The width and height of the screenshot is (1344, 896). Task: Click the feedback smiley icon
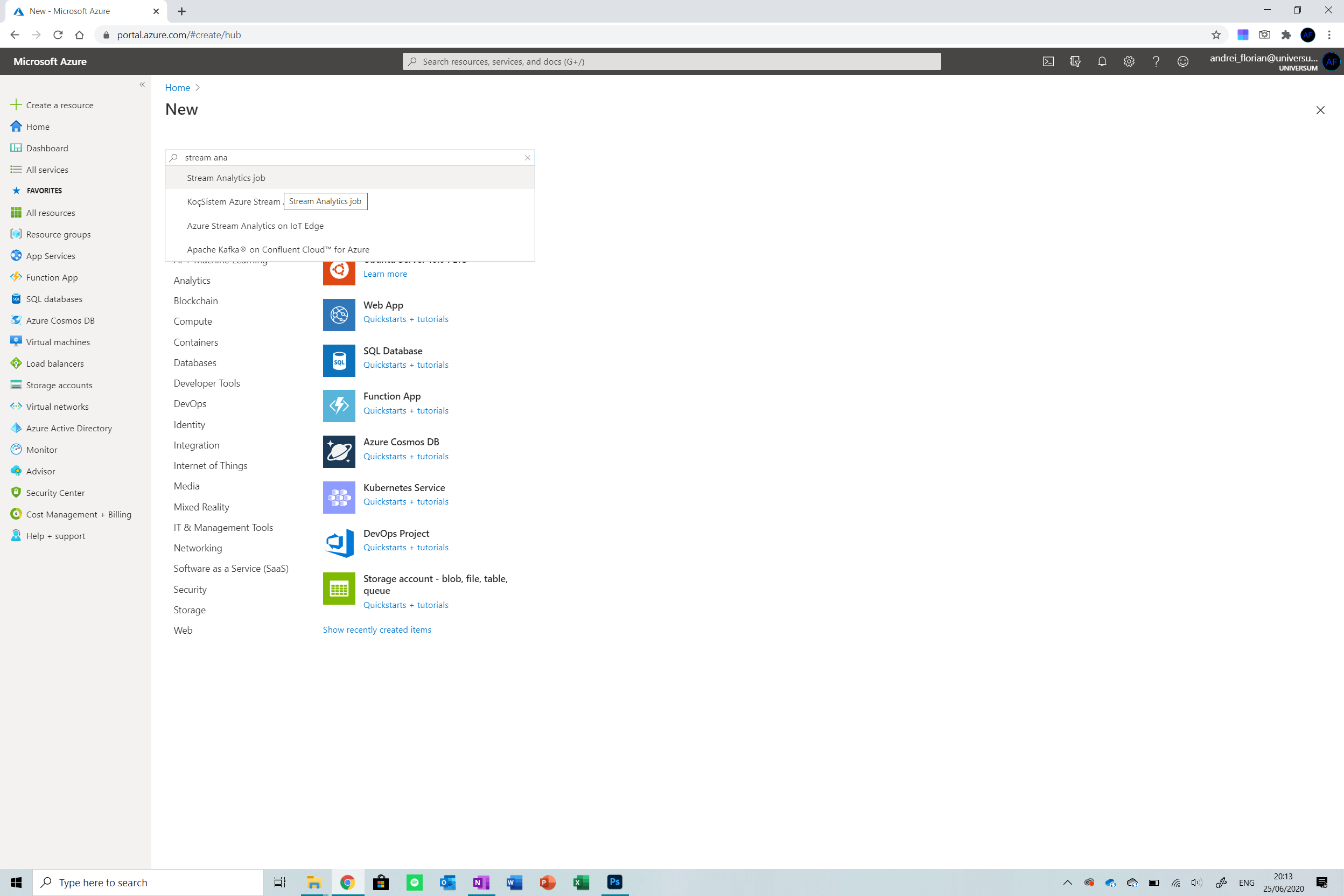pos(1182,61)
